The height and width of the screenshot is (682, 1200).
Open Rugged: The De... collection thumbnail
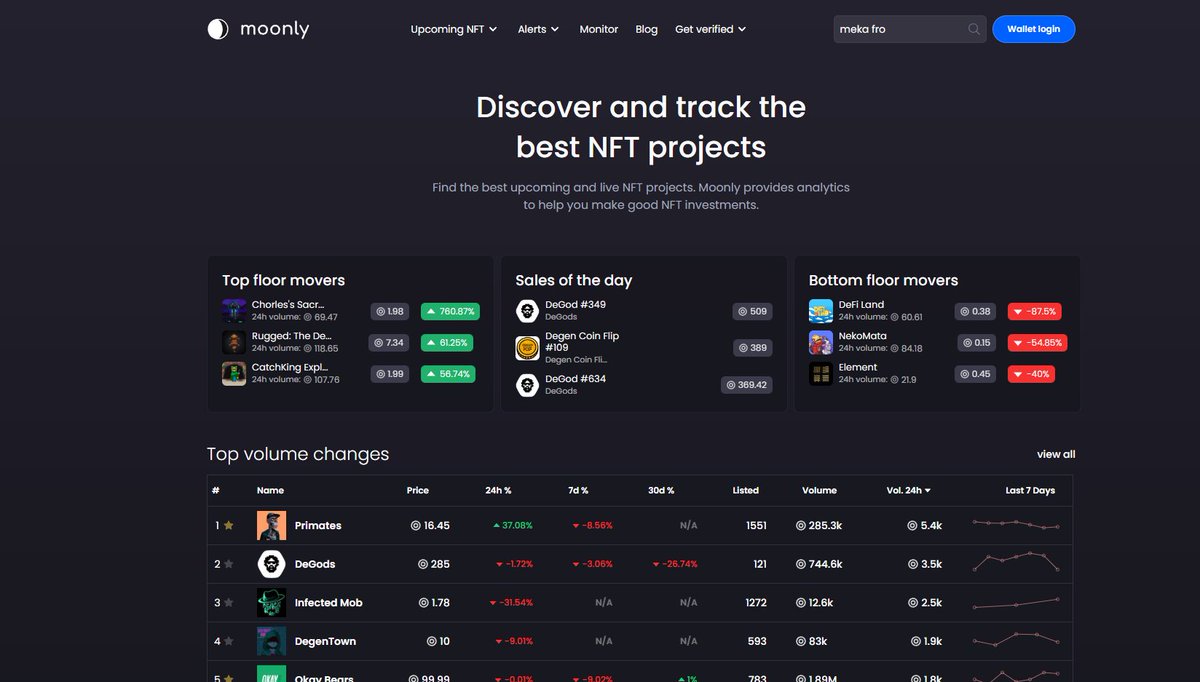point(234,342)
